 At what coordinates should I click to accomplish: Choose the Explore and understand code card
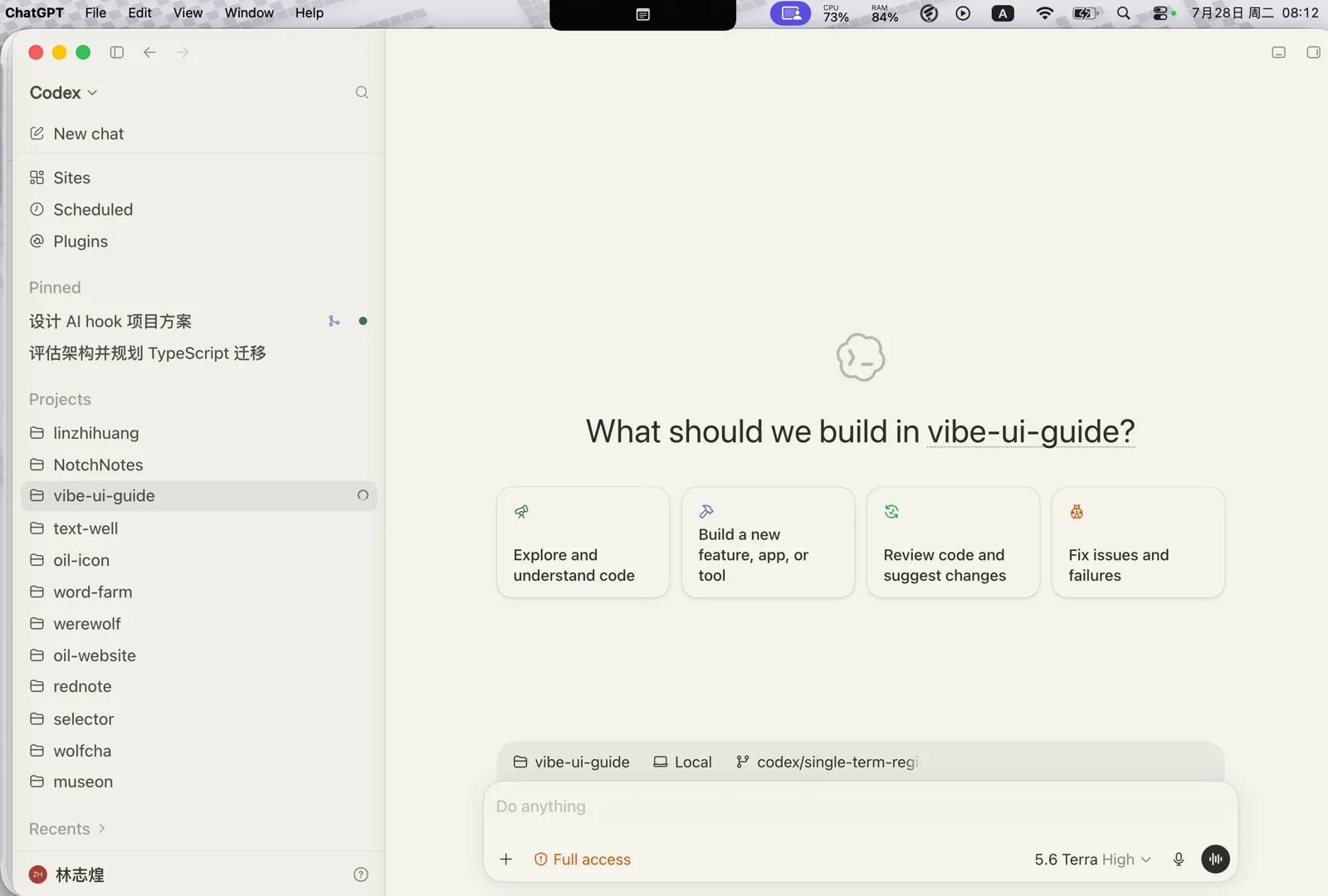(x=583, y=542)
